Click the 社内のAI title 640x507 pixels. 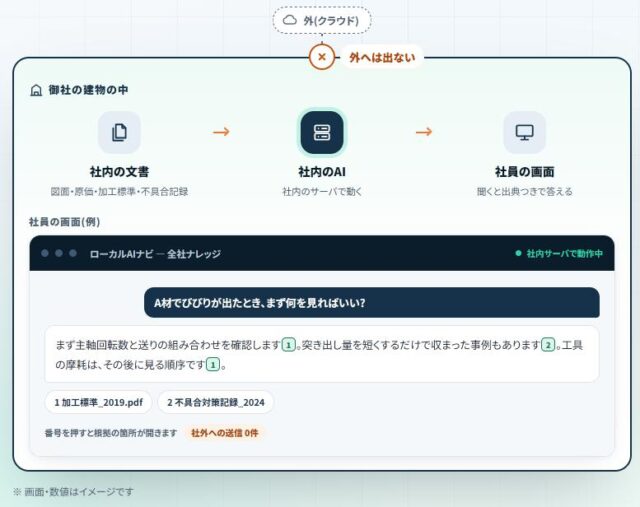[322, 172]
